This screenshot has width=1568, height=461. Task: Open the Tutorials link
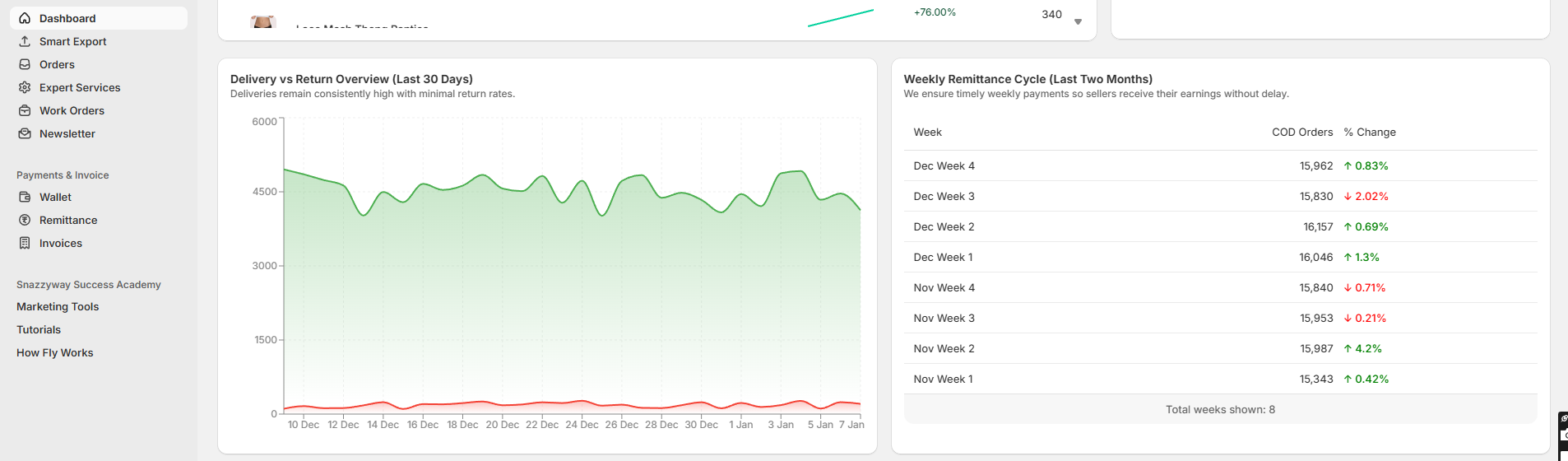pyautogui.click(x=39, y=329)
